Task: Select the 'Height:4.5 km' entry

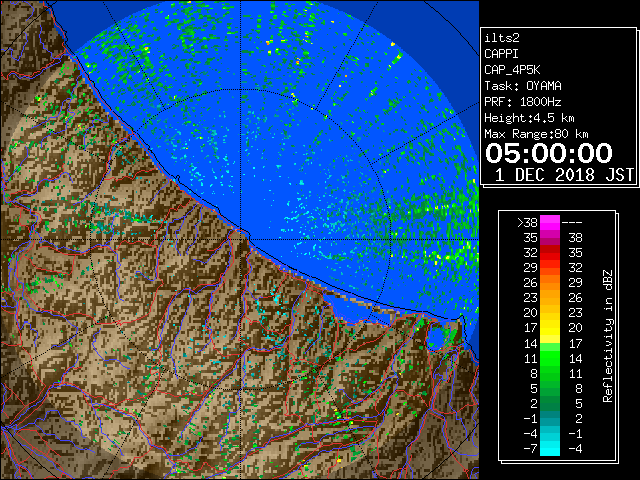Action: point(529,118)
